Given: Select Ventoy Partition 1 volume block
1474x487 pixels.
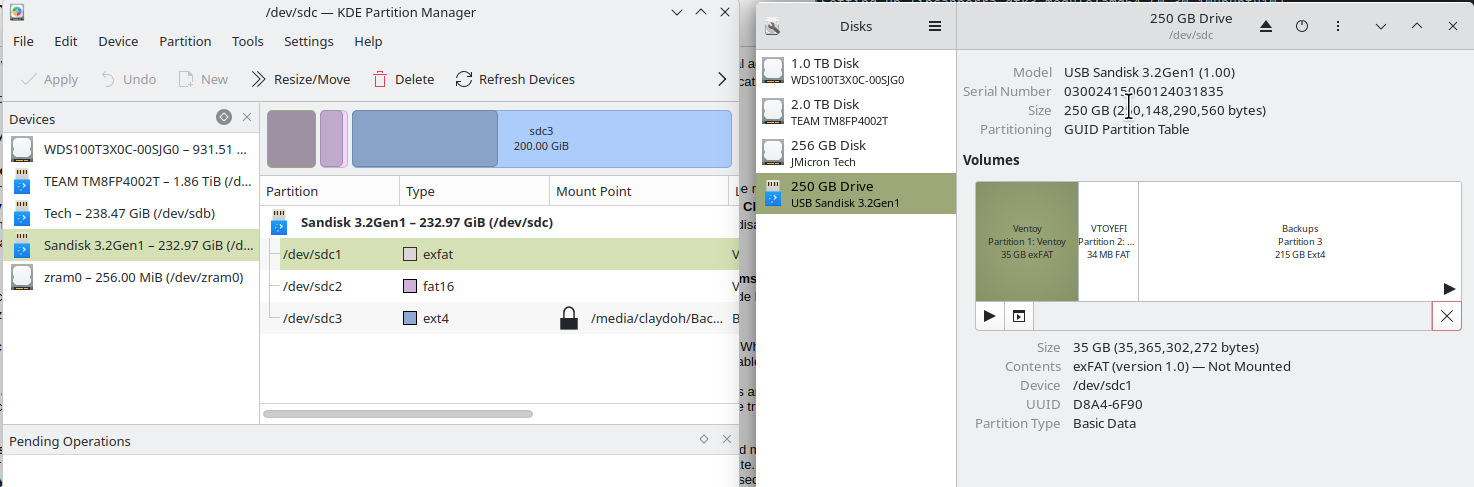Looking at the screenshot, I should click(x=1027, y=241).
